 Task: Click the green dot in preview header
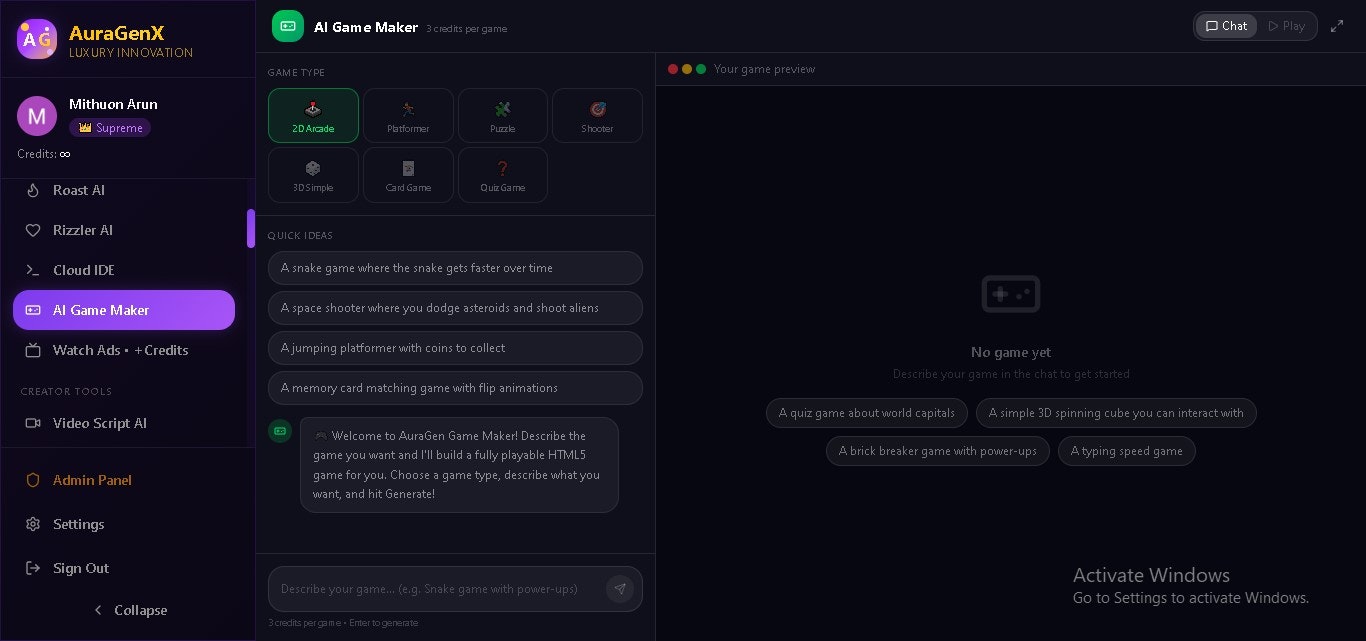[701, 69]
